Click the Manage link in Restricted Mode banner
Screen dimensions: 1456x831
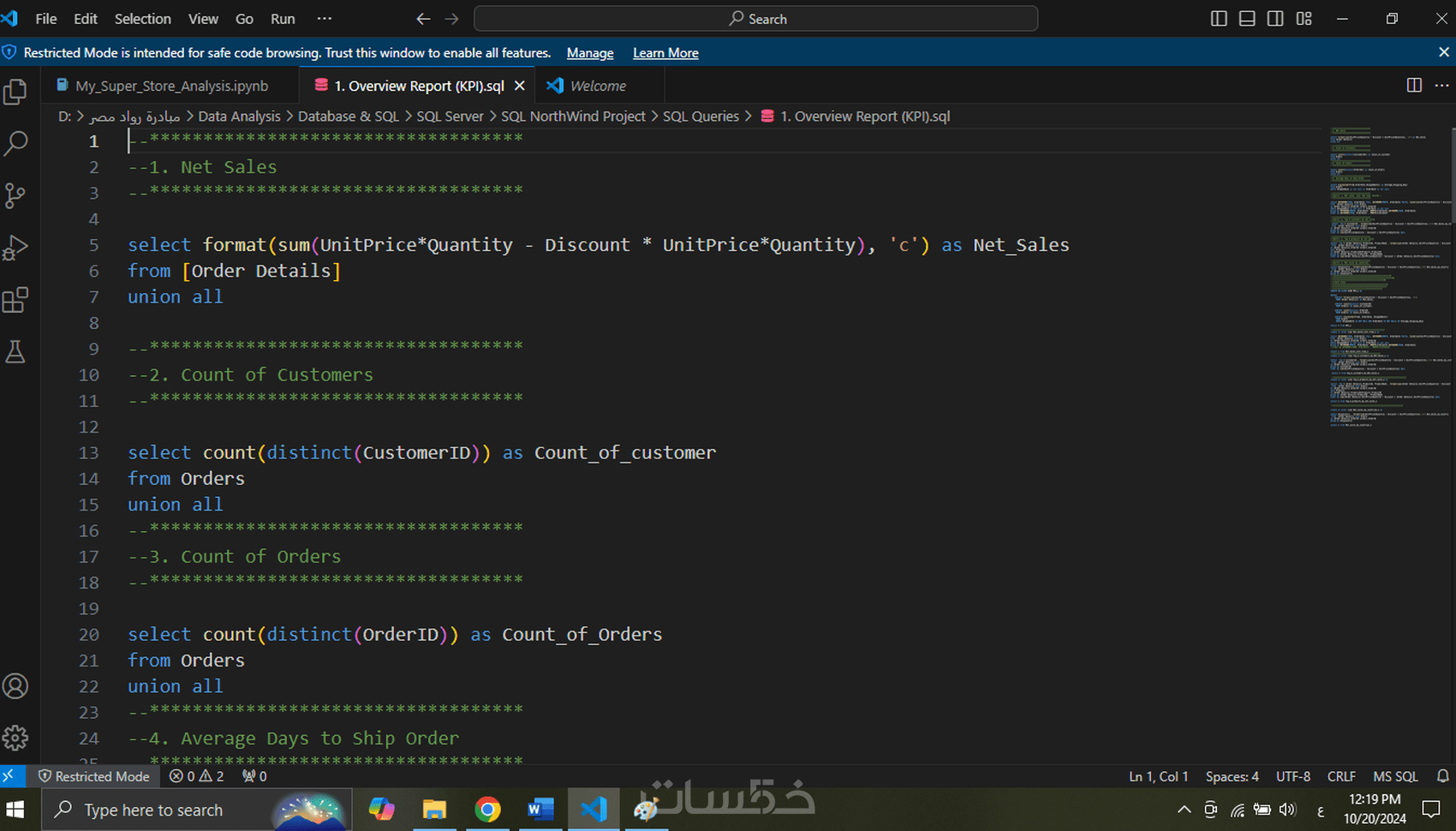pos(589,52)
